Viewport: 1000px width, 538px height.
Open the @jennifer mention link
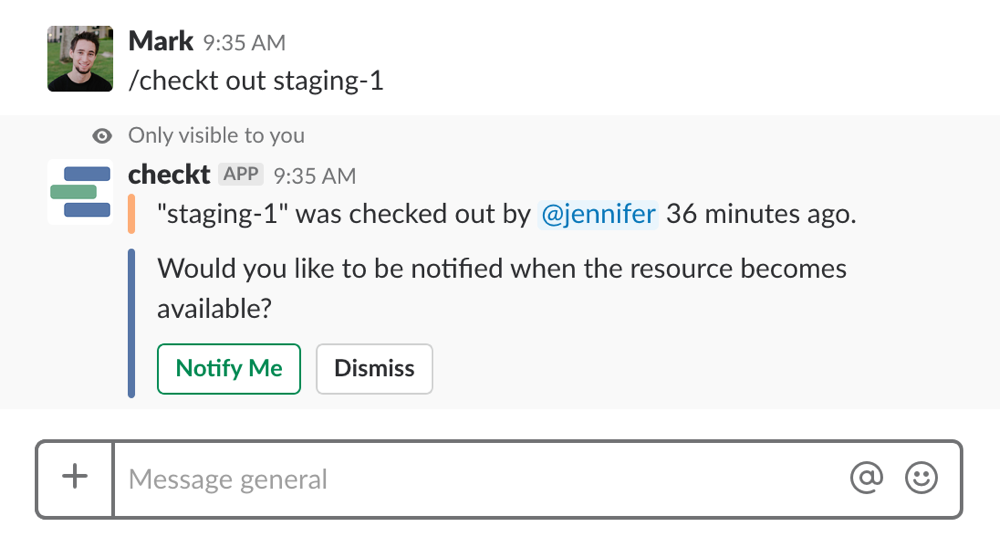pos(598,214)
